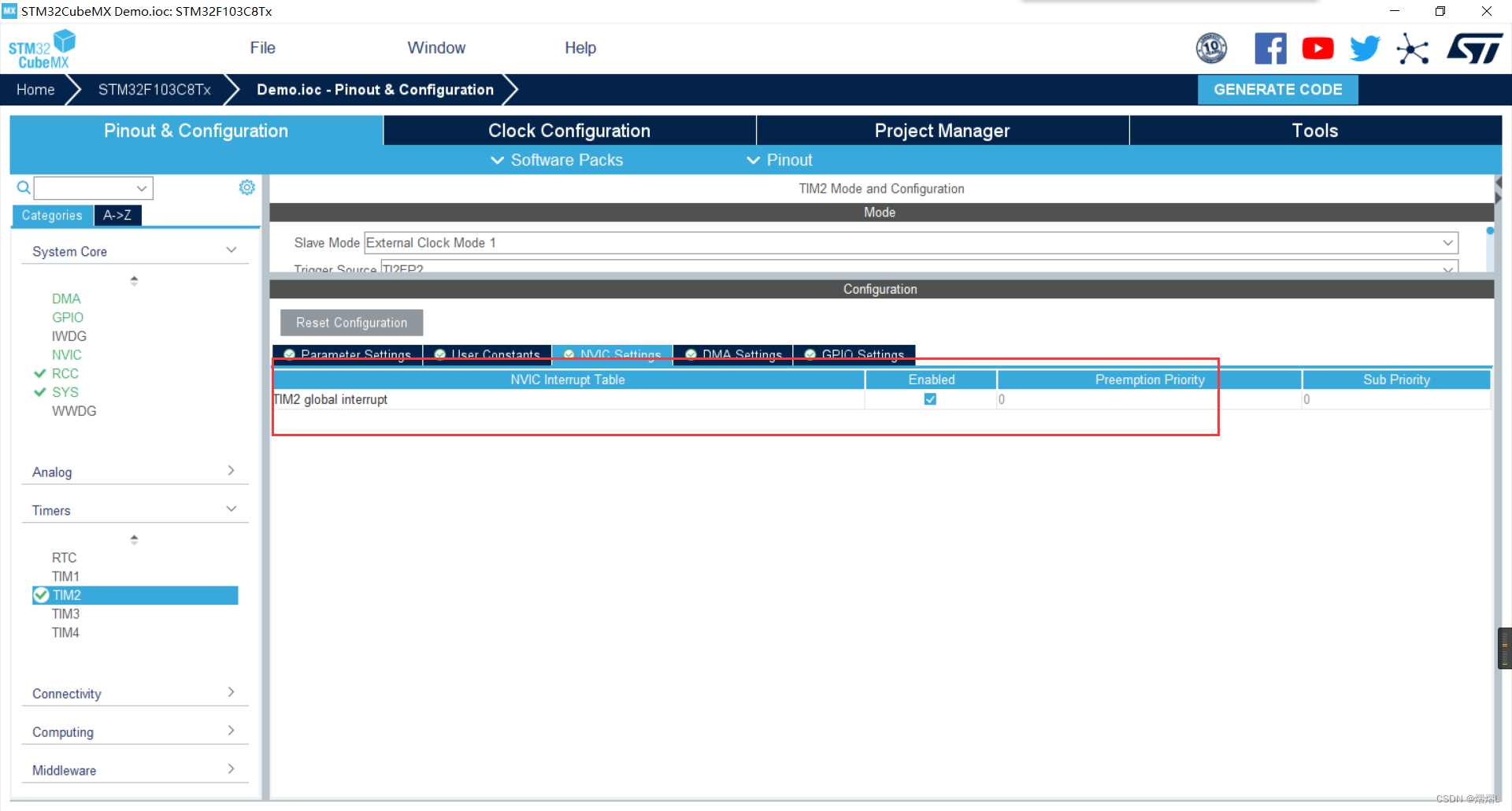The image size is (1512, 811).
Task: Open the Trigger Source dropdown
Action: pyautogui.click(x=919, y=268)
